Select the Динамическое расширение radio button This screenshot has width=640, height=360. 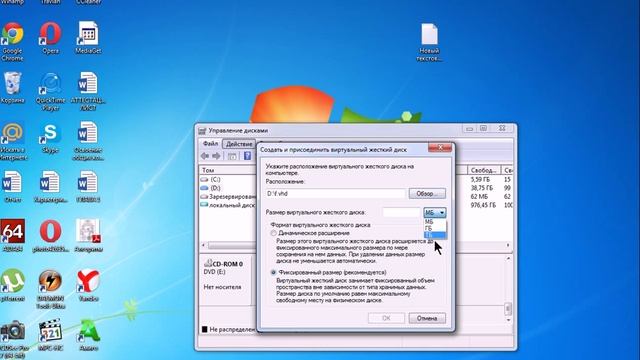pyautogui.click(x=273, y=233)
